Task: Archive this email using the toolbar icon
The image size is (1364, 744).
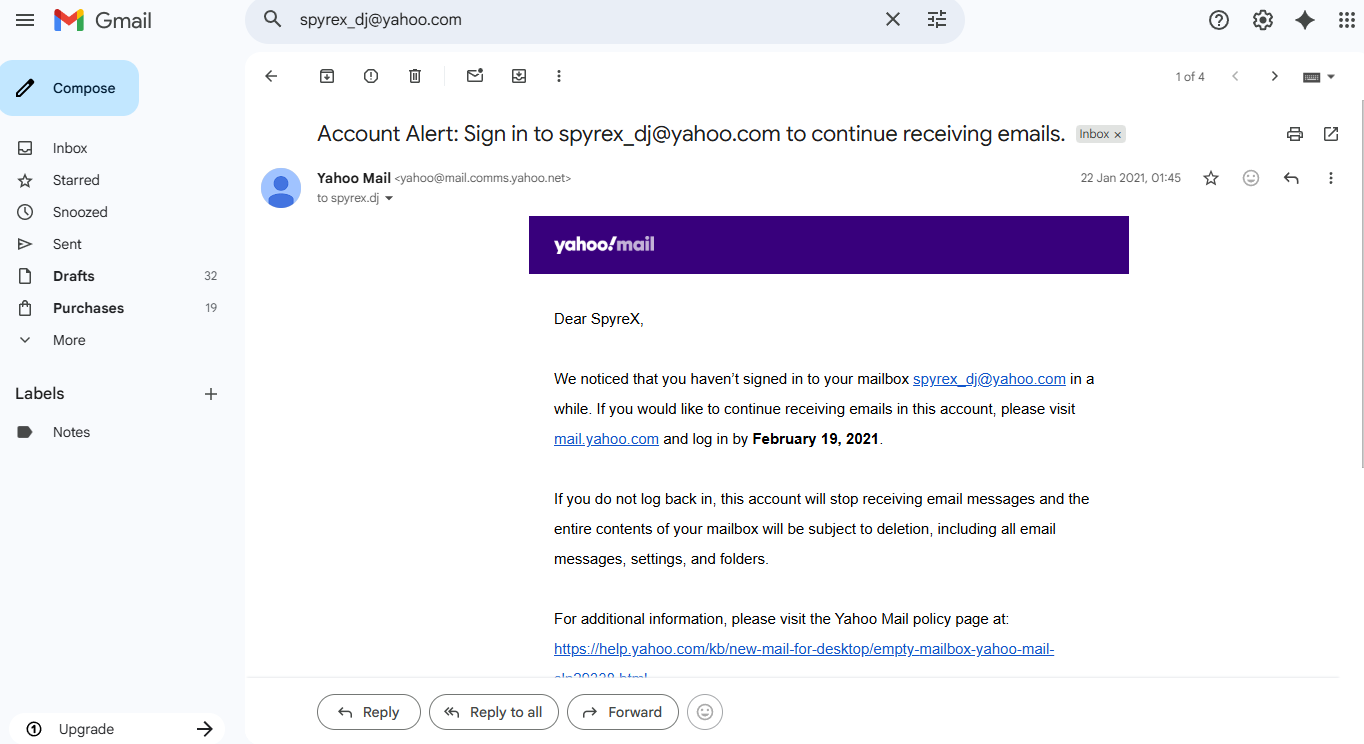Action: pyautogui.click(x=327, y=76)
